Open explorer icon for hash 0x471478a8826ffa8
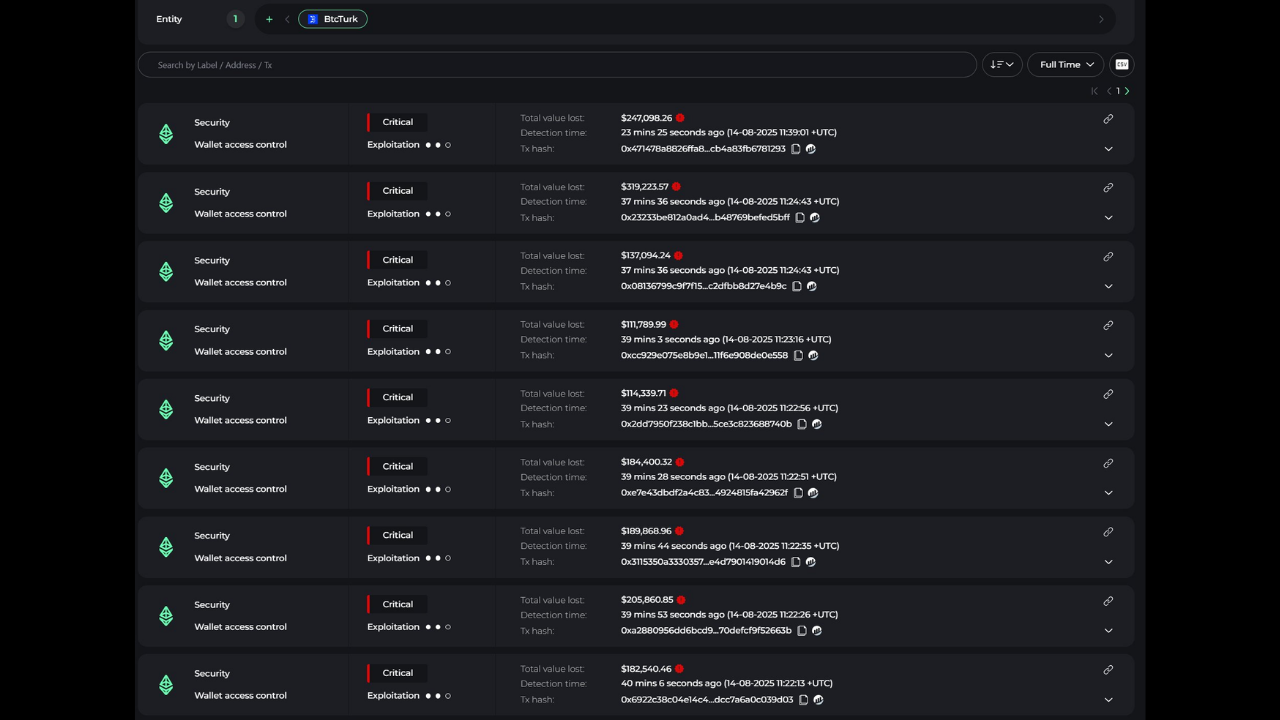The image size is (1280, 720). coord(811,149)
